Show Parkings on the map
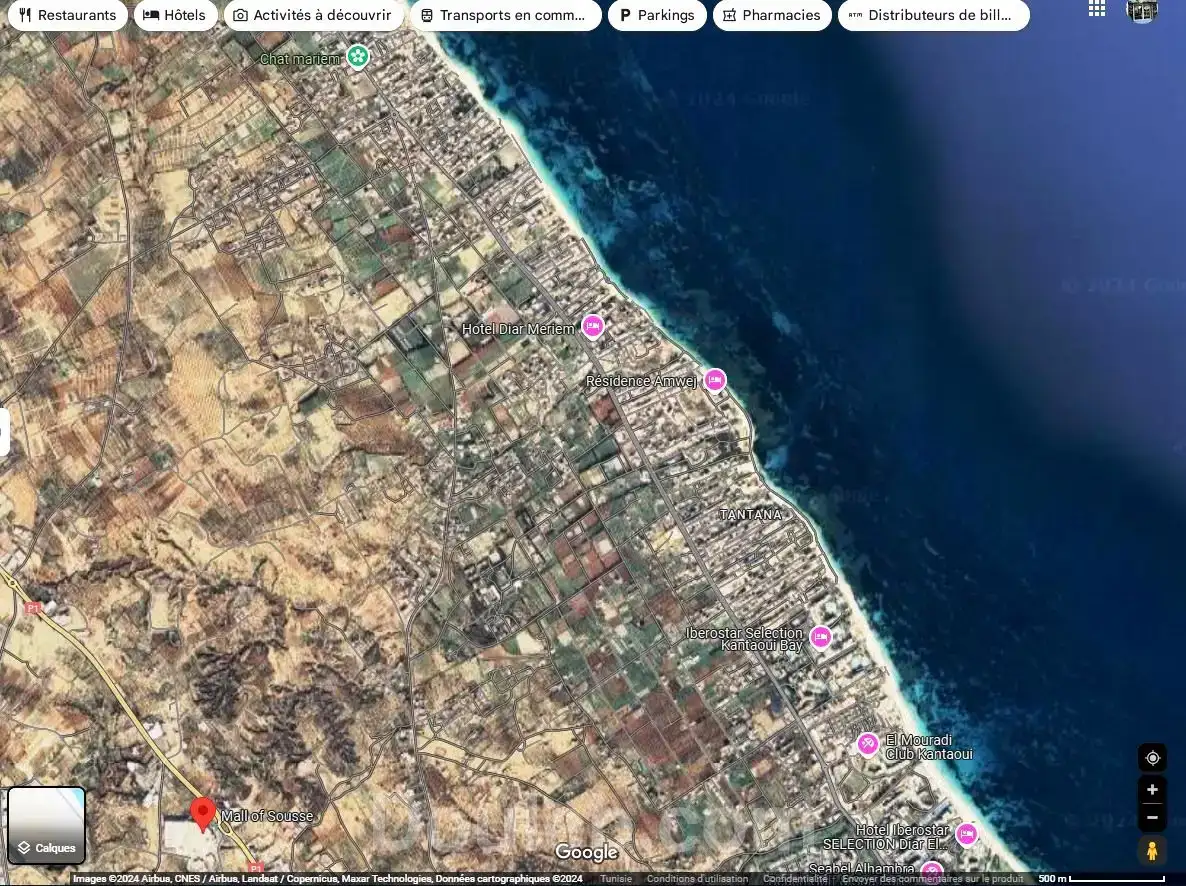 656,15
